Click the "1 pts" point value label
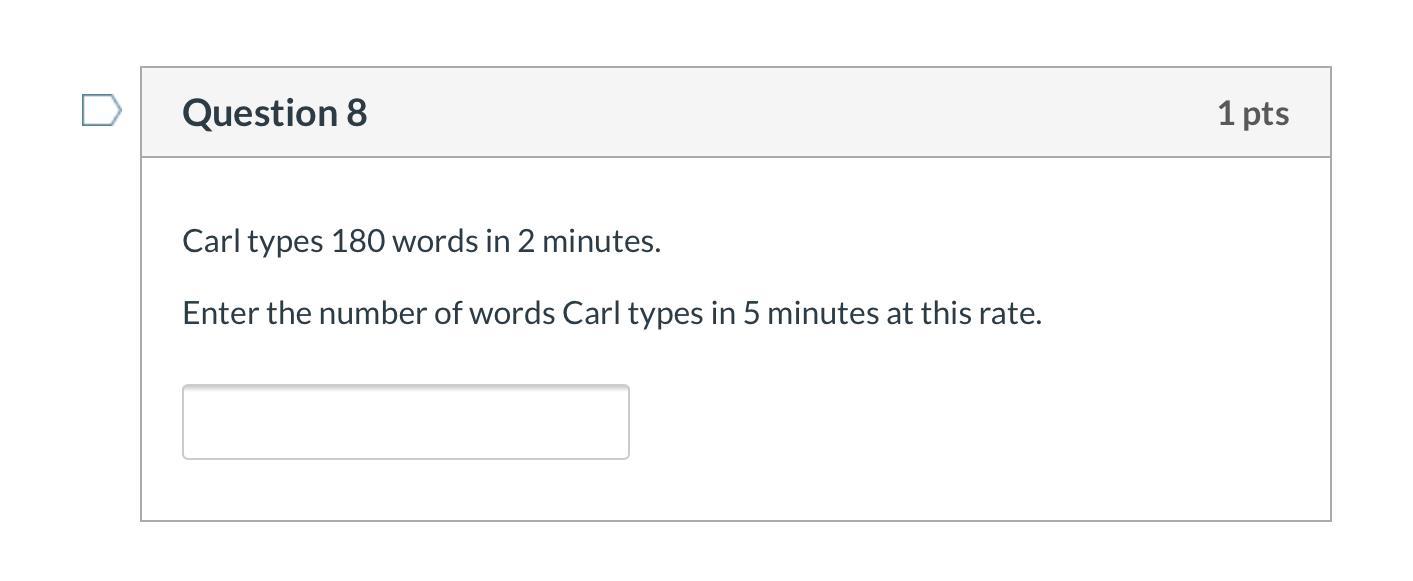The width and height of the screenshot is (1413, 581). click(x=1252, y=113)
